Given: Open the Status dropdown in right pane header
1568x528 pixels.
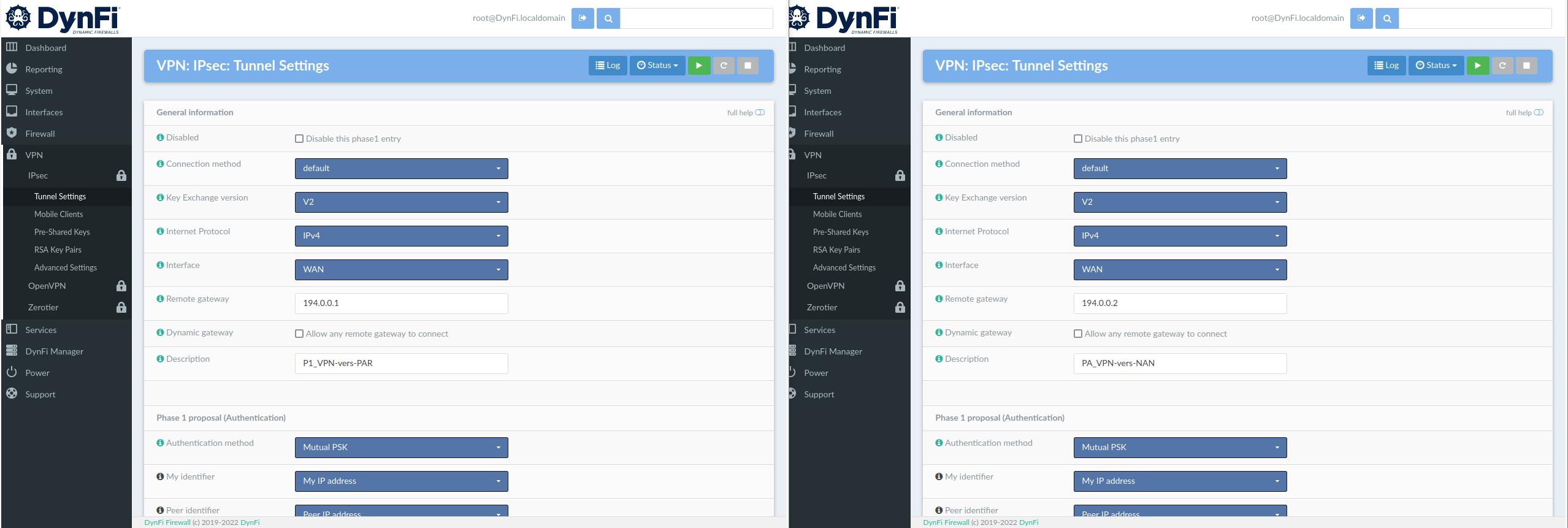Looking at the screenshot, I should 1436,66.
